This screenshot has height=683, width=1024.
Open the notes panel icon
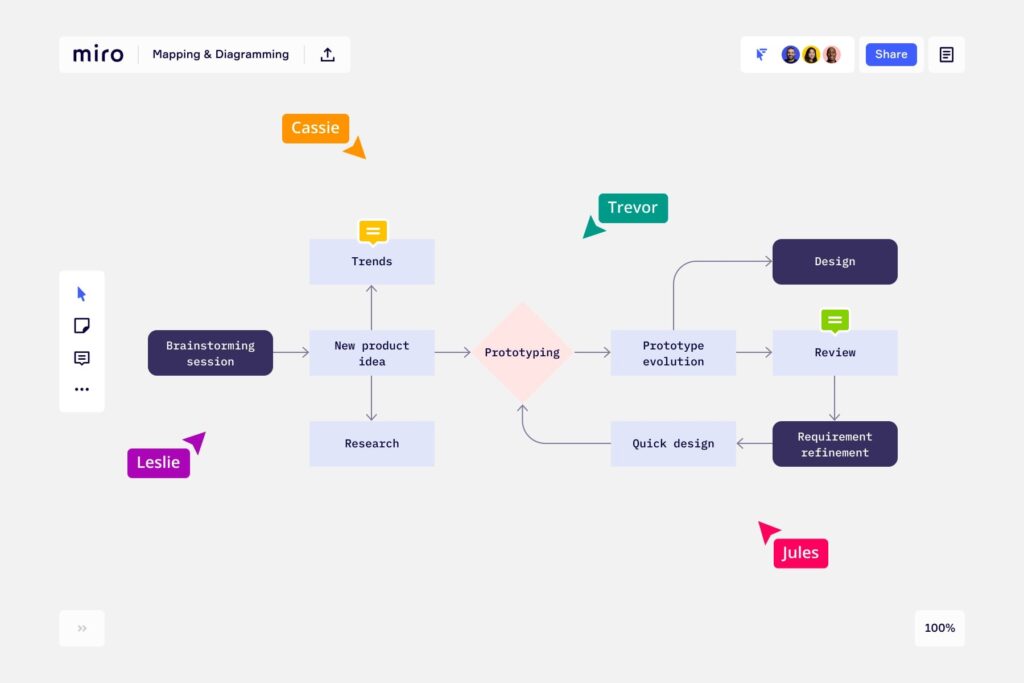946,54
